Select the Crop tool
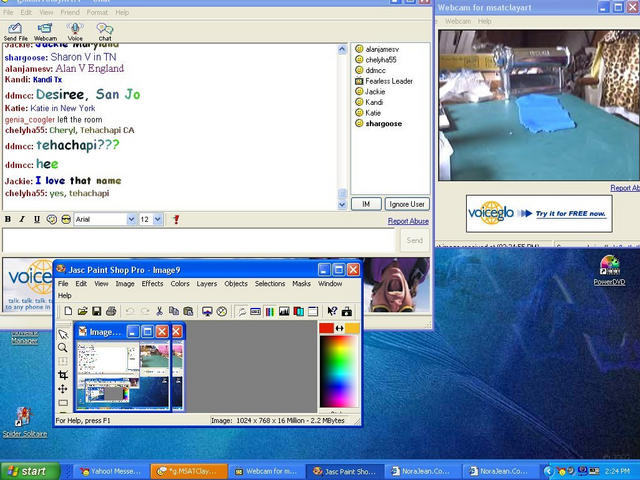The height and width of the screenshot is (480, 640). [63, 375]
